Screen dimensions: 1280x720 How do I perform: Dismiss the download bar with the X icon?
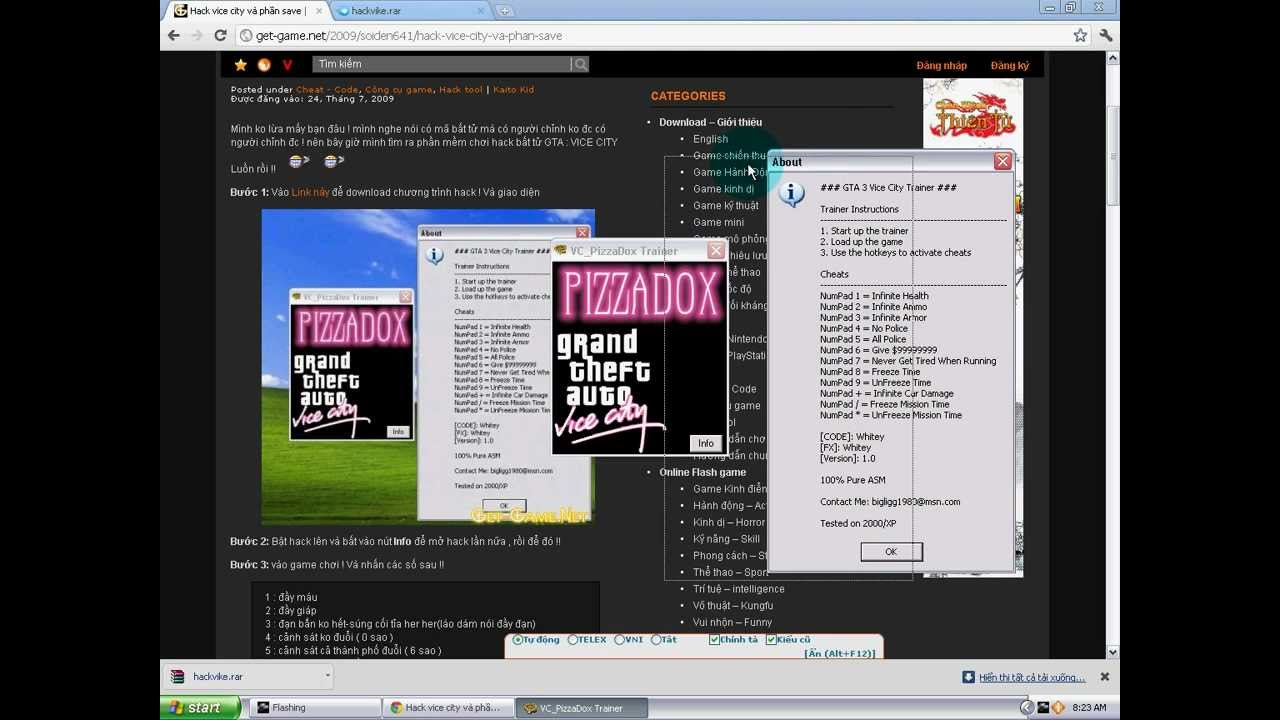pyautogui.click(x=1105, y=677)
